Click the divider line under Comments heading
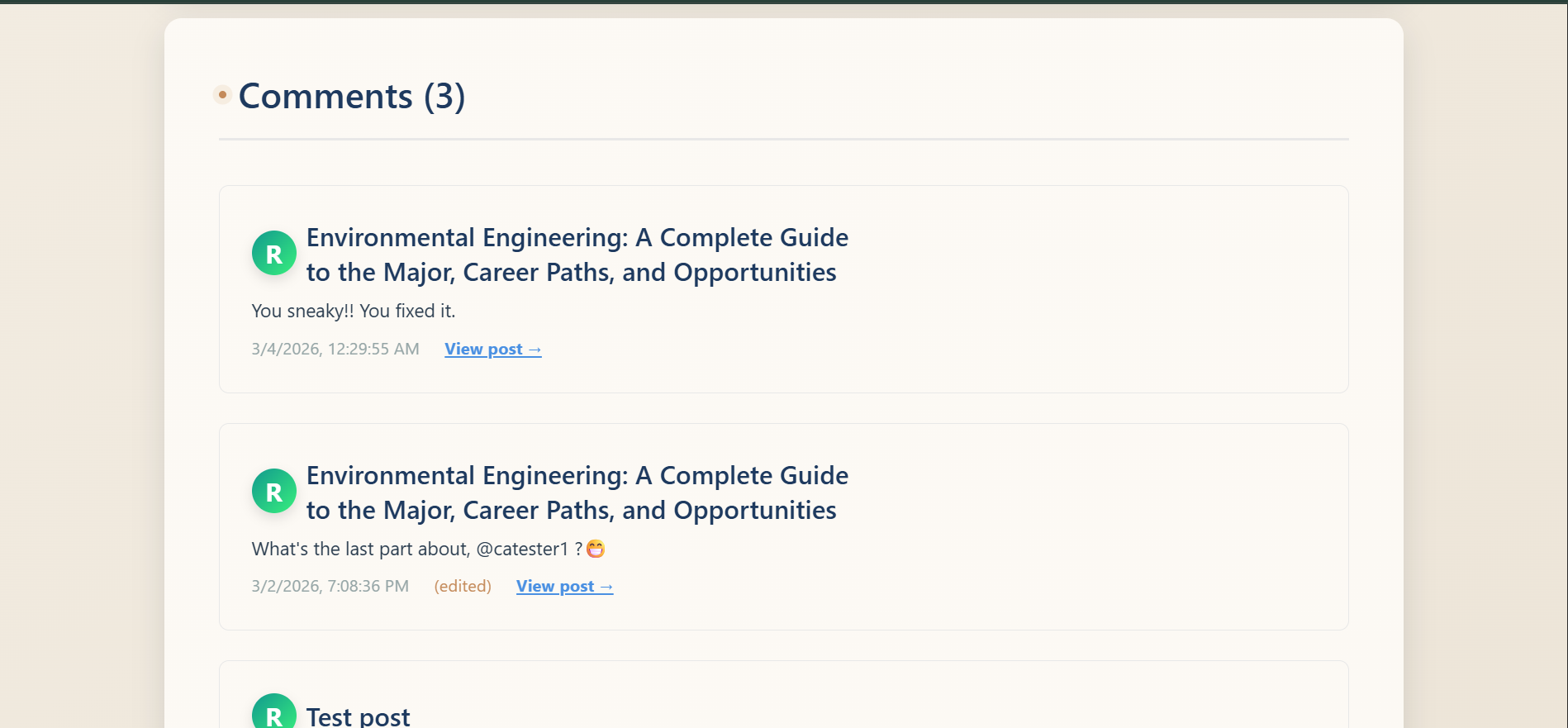This screenshot has height=728, width=1568. point(783,139)
